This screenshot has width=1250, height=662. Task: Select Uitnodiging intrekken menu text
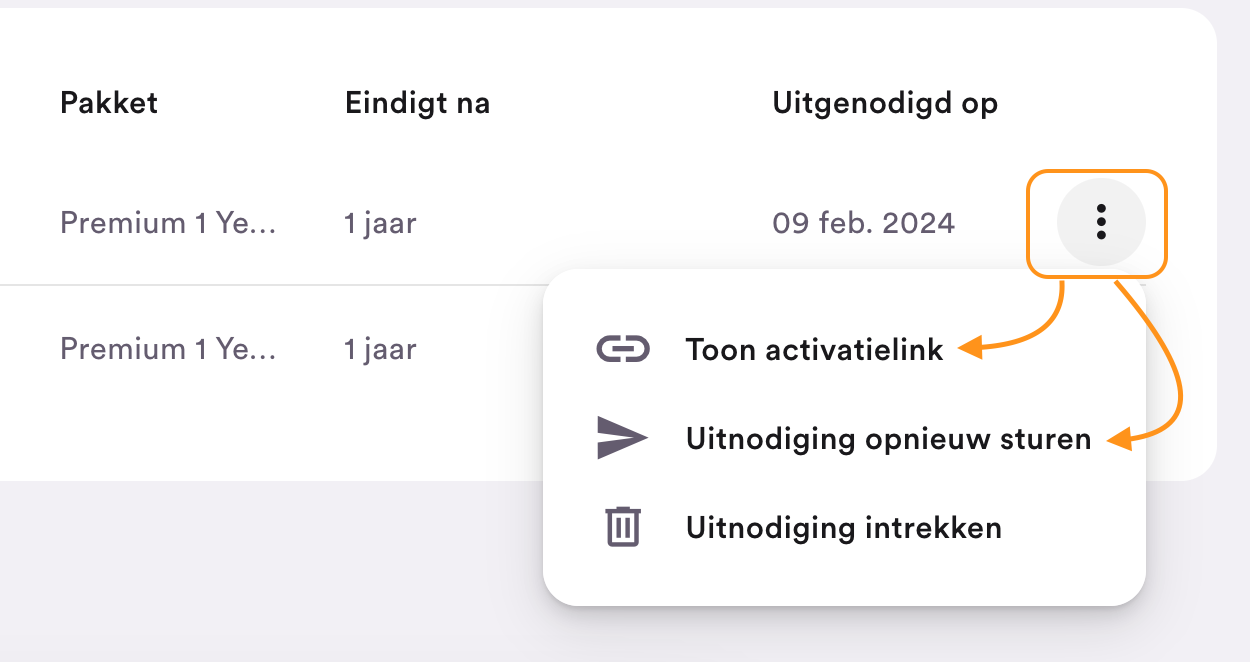pyautogui.click(x=843, y=527)
